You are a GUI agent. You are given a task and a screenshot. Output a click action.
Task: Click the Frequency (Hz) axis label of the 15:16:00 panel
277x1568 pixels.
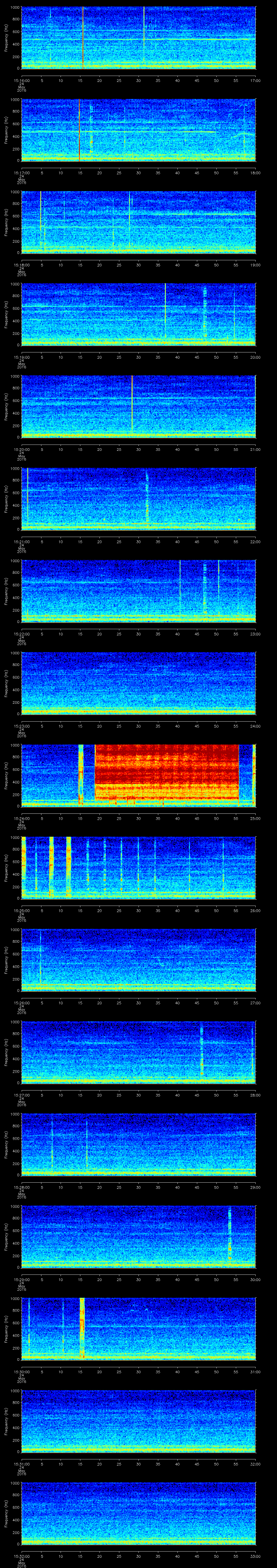(x=6, y=38)
